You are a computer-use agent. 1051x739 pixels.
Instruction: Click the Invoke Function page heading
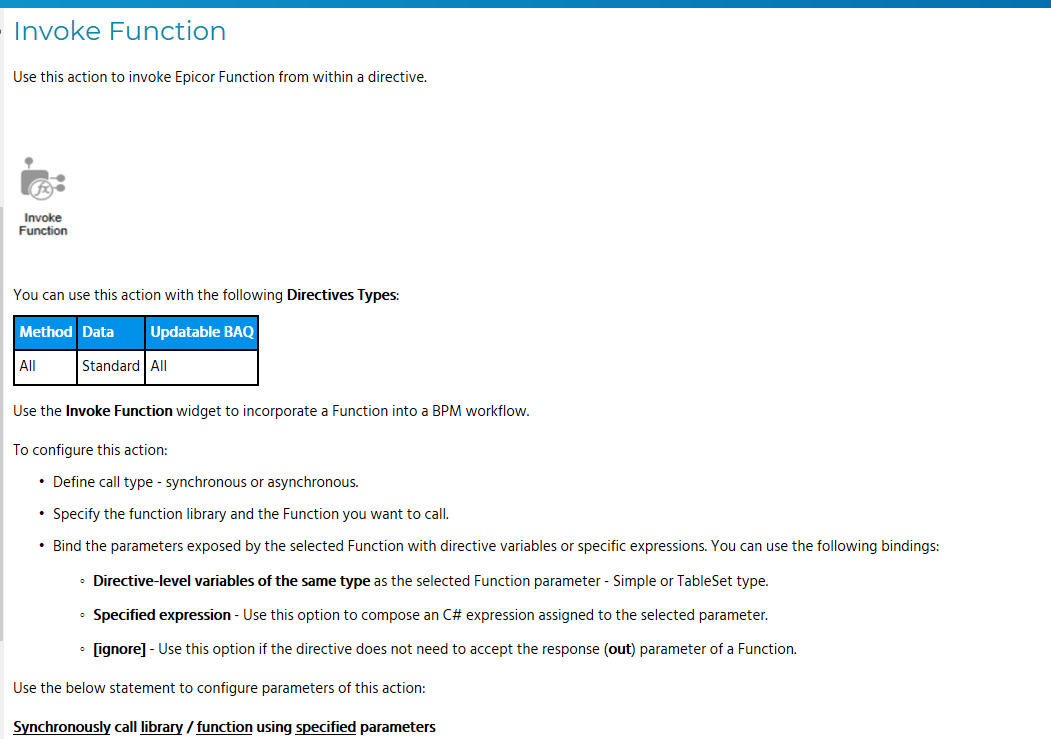click(120, 31)
